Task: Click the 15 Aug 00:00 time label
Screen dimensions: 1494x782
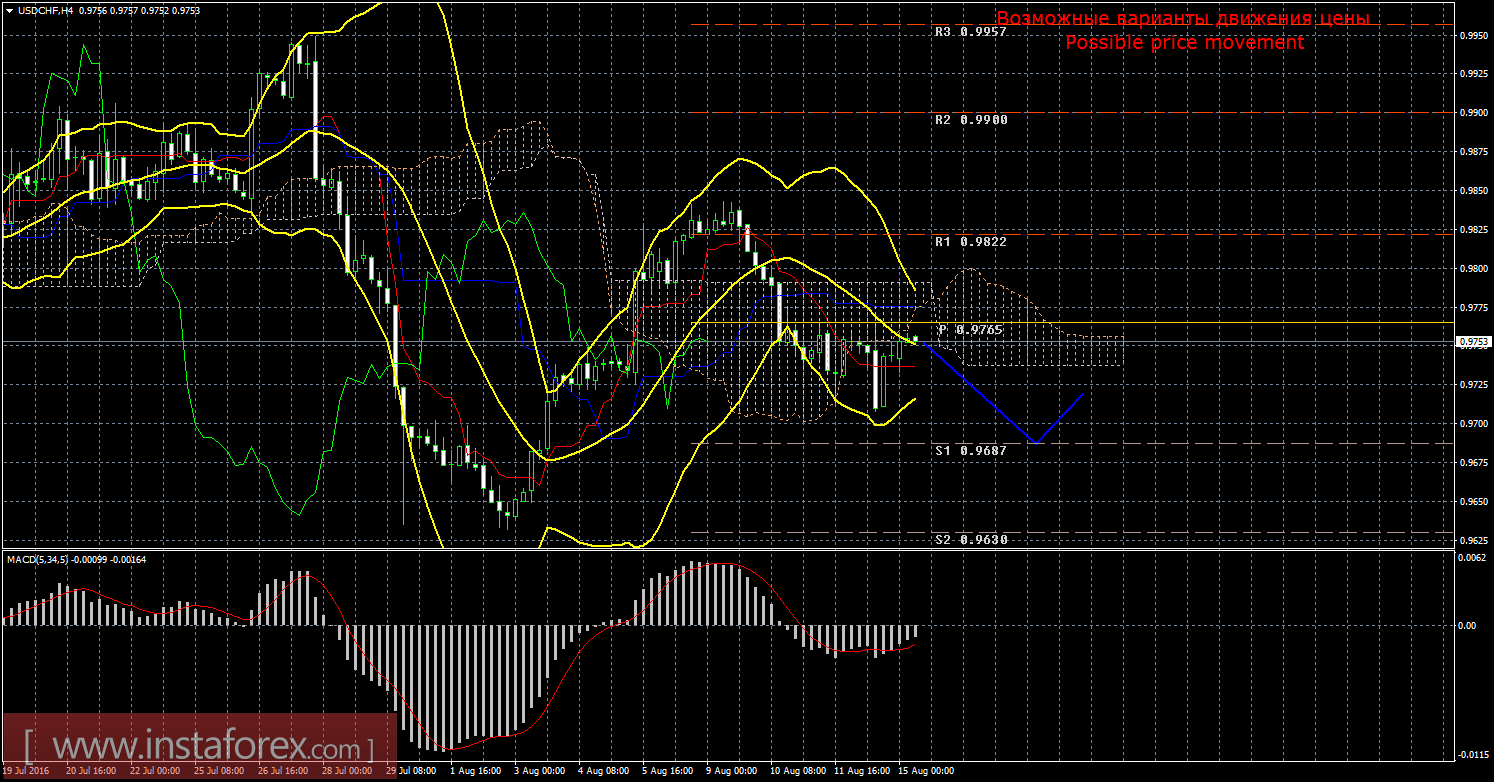Action: coord(925,772)
